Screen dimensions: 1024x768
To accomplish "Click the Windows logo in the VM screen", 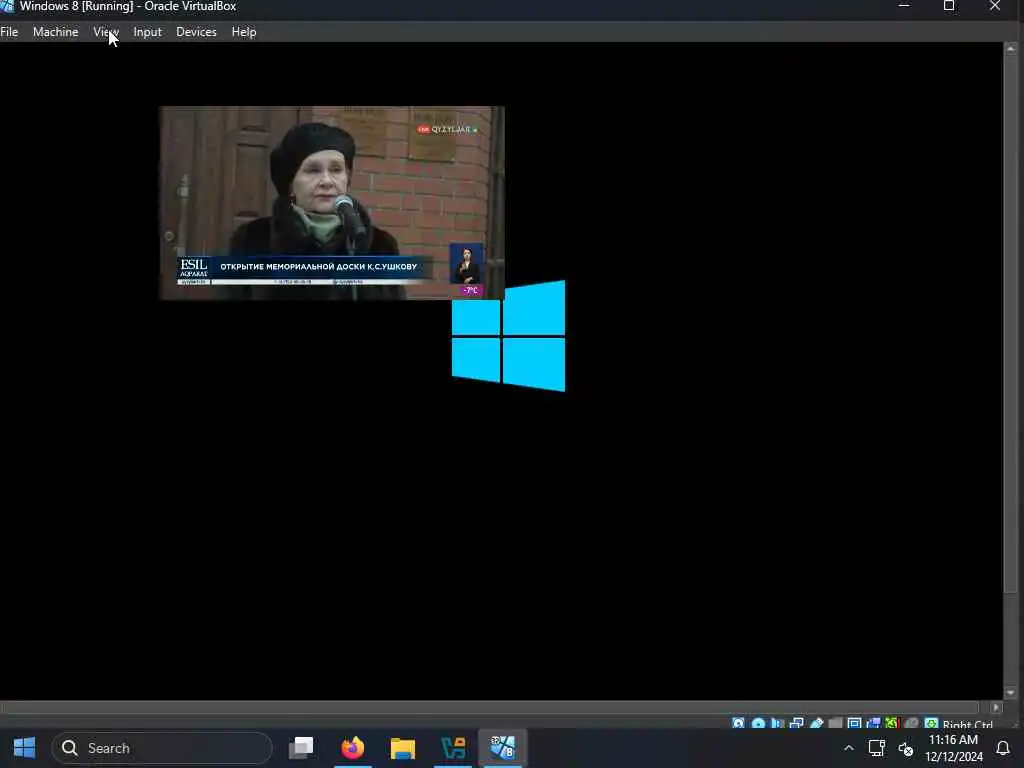I will pos(508,336).
